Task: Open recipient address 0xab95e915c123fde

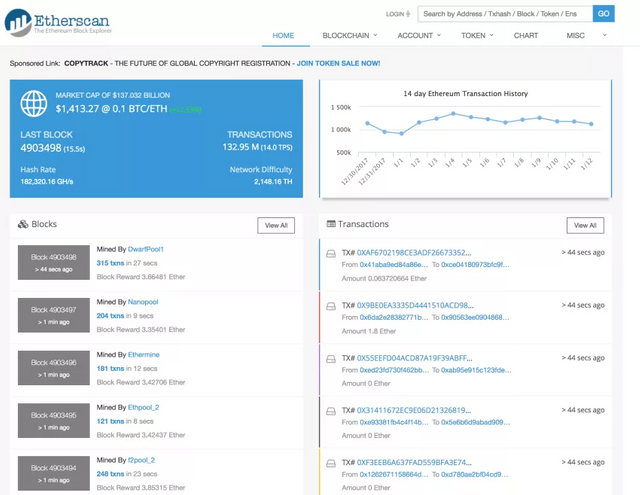Action: coord(476,370)
